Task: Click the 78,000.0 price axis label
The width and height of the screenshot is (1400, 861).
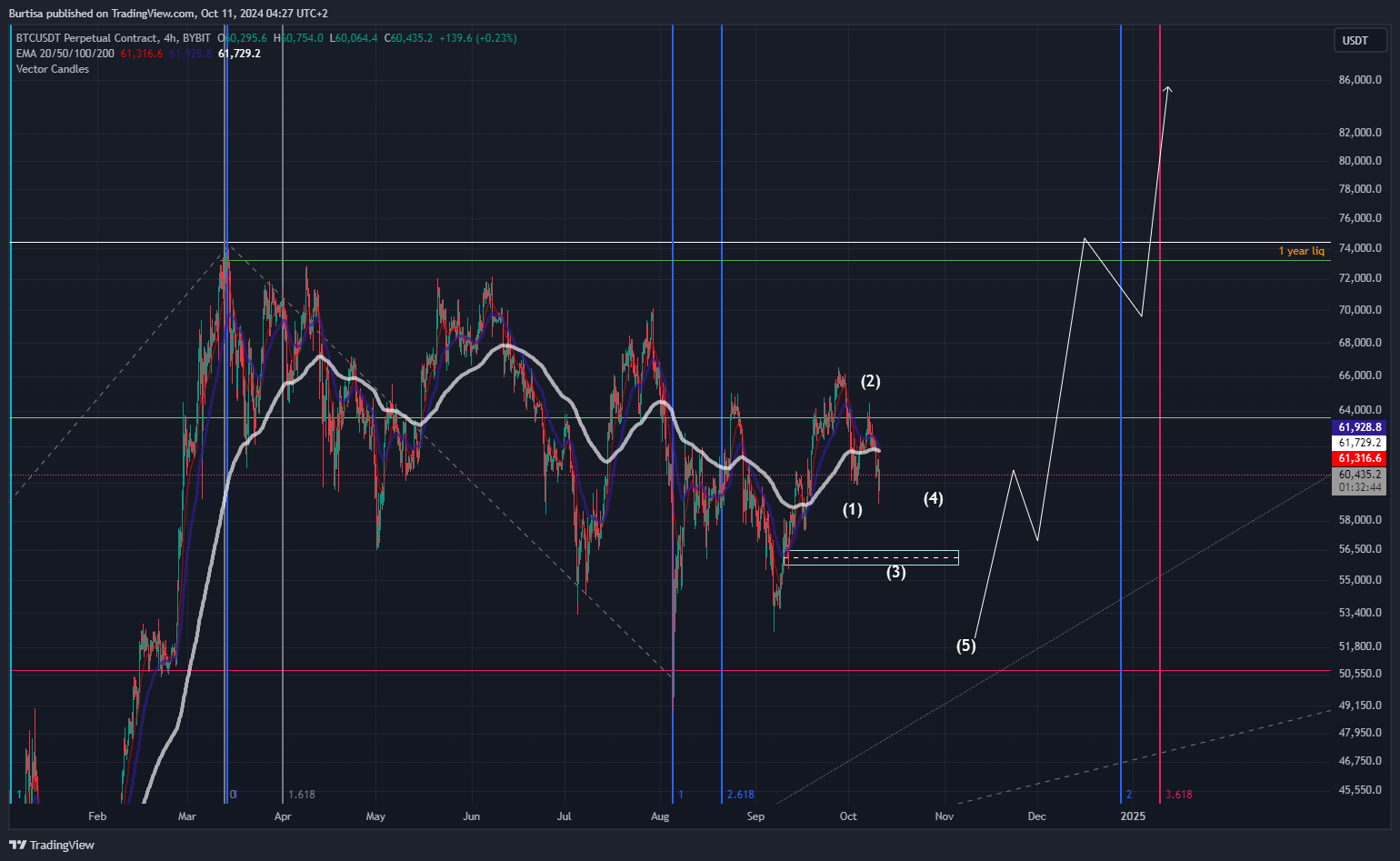Action: point(1360,189)
